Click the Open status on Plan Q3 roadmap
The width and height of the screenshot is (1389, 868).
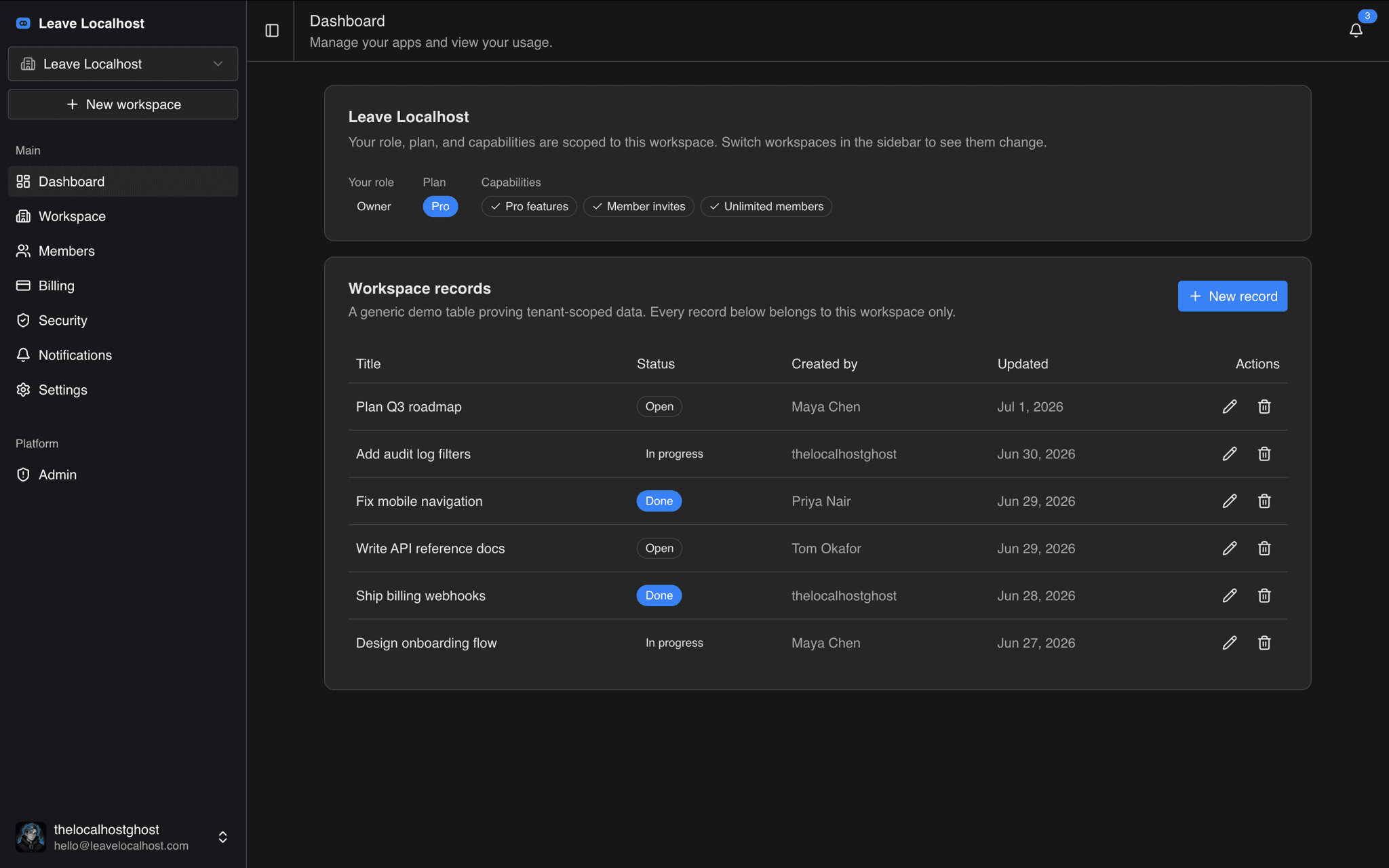click(659, 407)
